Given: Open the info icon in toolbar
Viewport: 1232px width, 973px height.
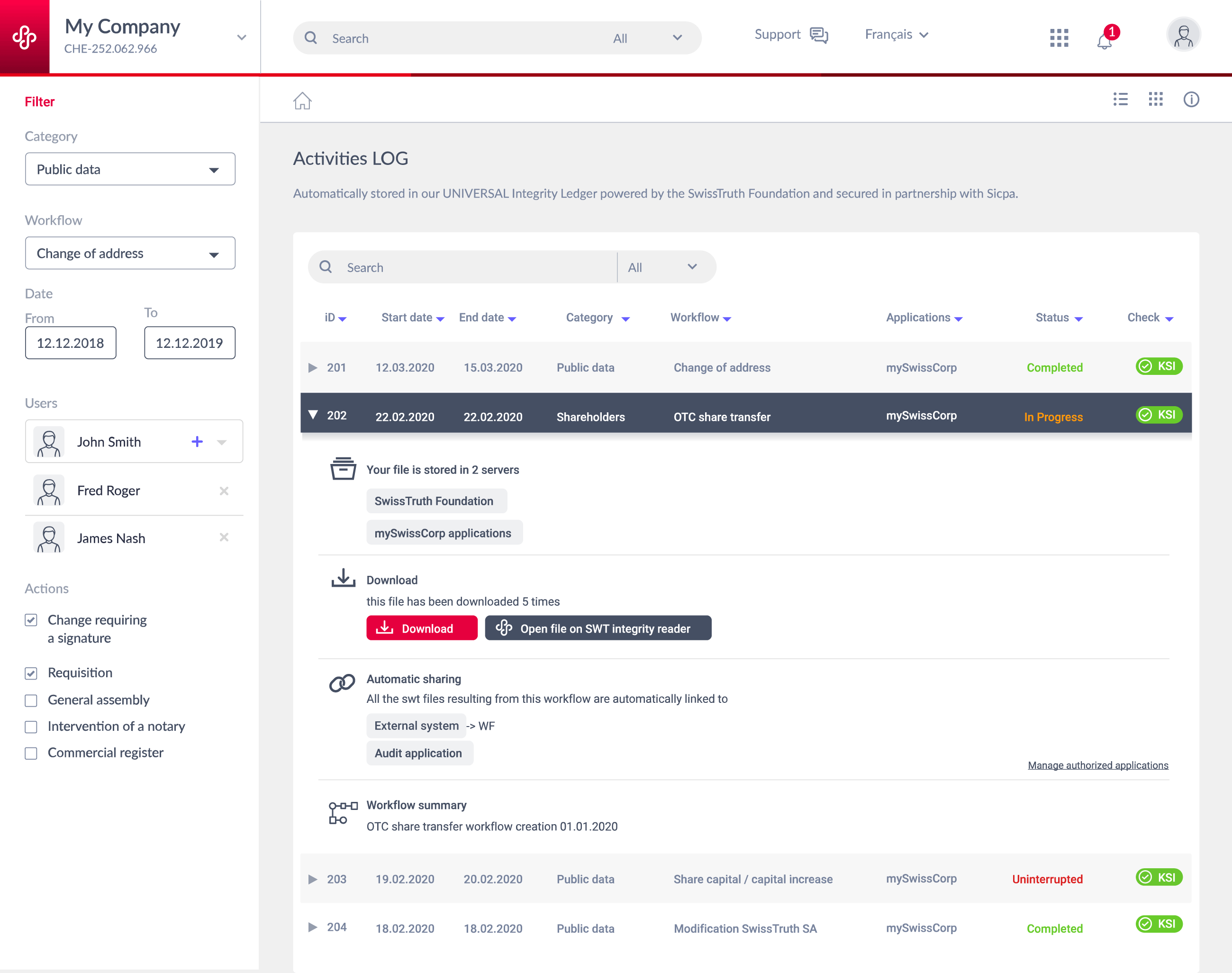Looking at the screenshot, I should pyautogui.click(x=1191, y=99).
